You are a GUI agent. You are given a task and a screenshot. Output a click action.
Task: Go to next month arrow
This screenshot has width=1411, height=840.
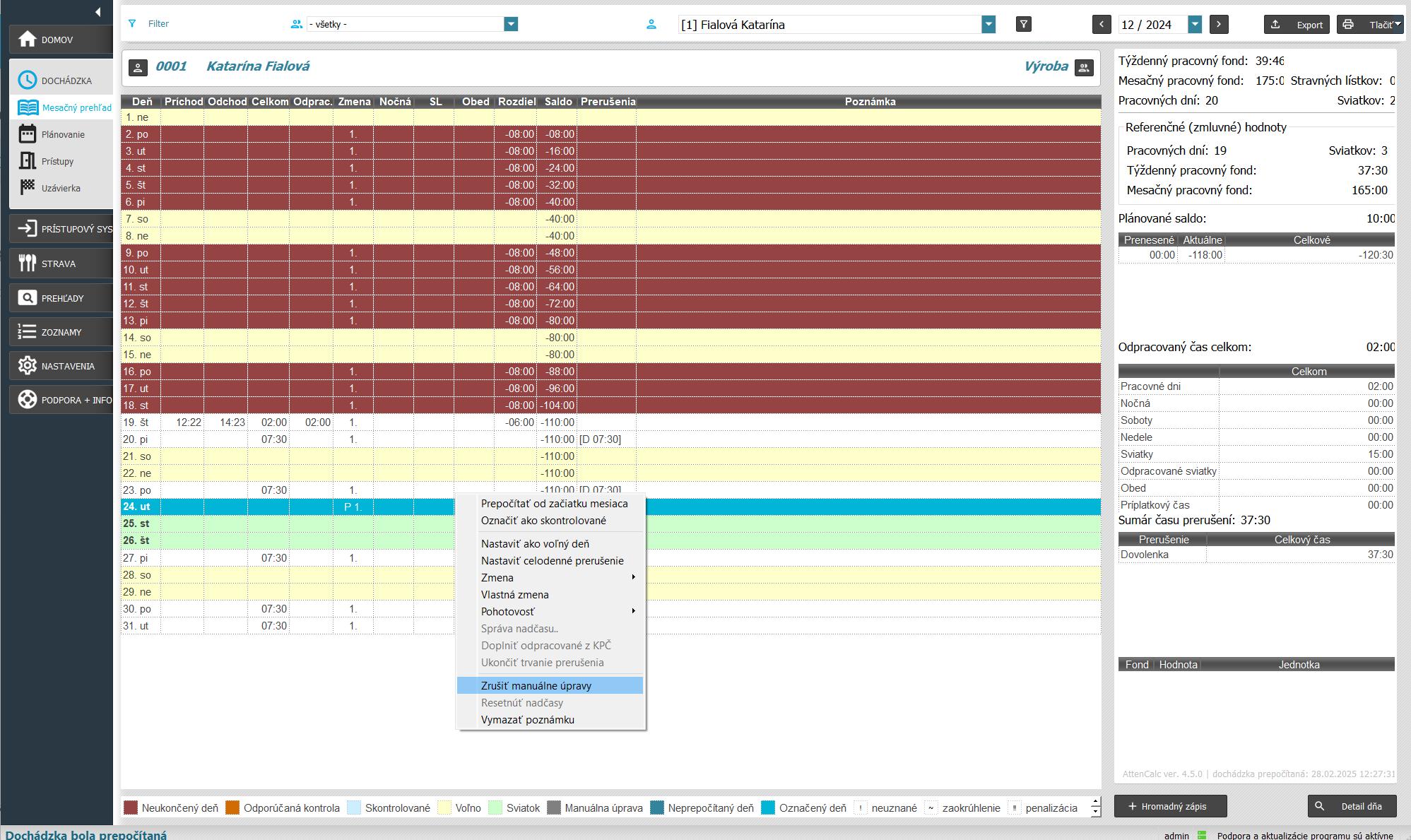(1219, 25)
